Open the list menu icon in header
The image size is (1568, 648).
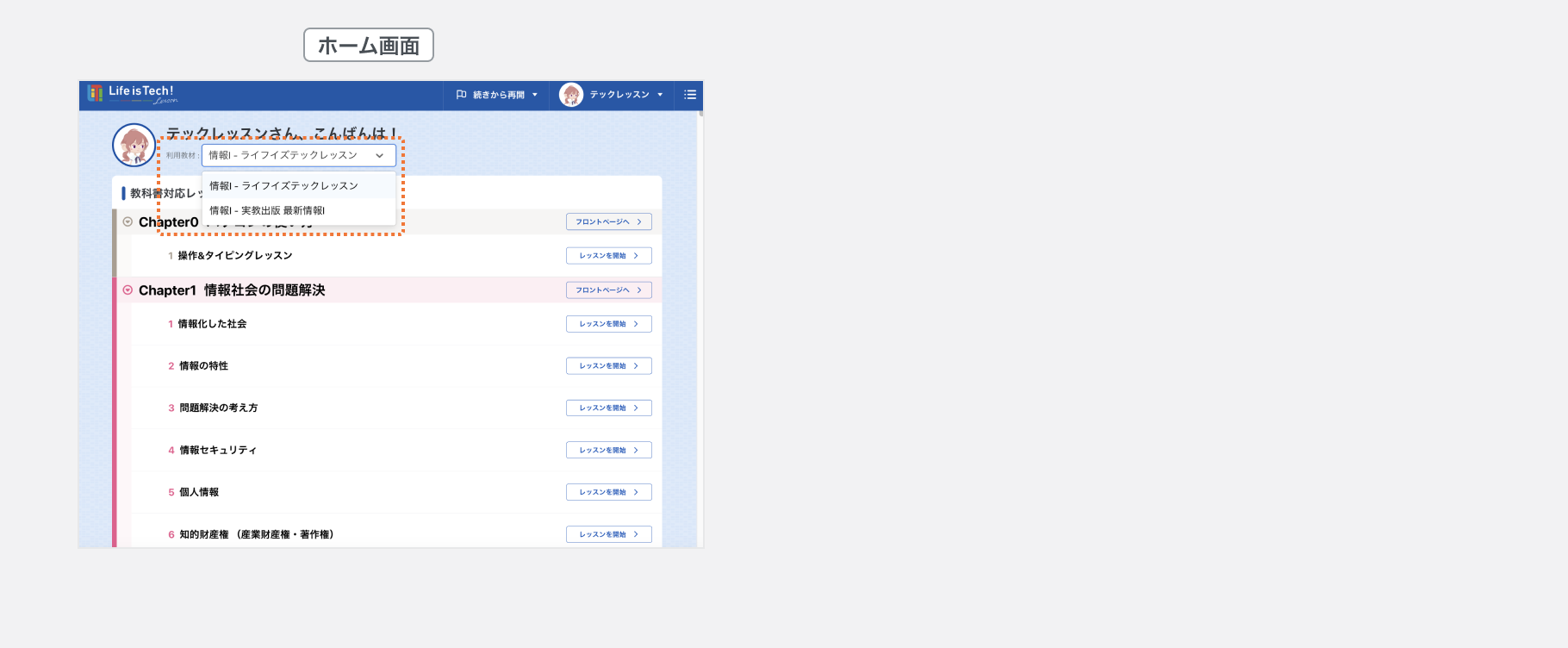click(689, 95)
